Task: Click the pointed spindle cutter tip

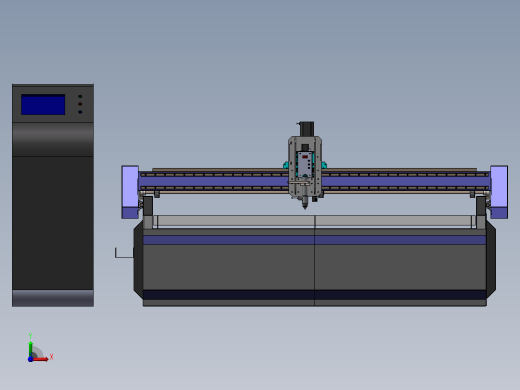Action: point(304,206)
